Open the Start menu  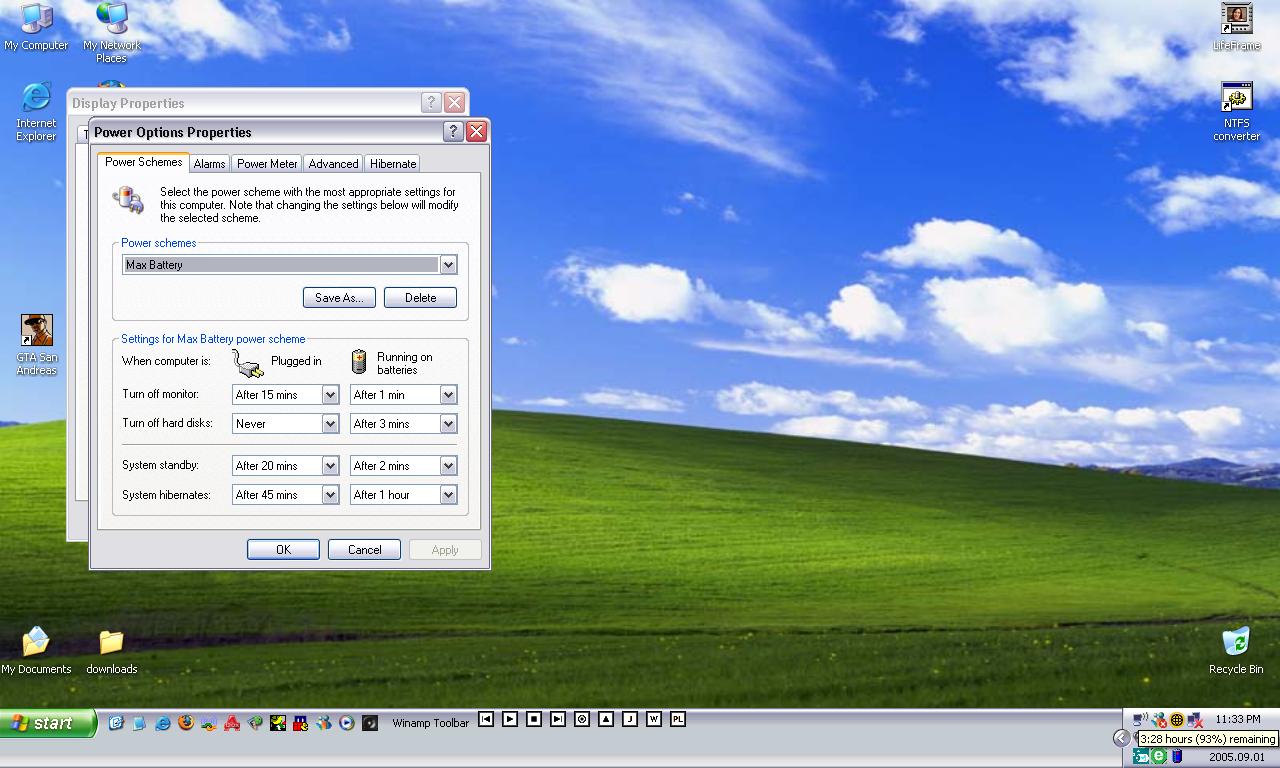coord(47,723)
